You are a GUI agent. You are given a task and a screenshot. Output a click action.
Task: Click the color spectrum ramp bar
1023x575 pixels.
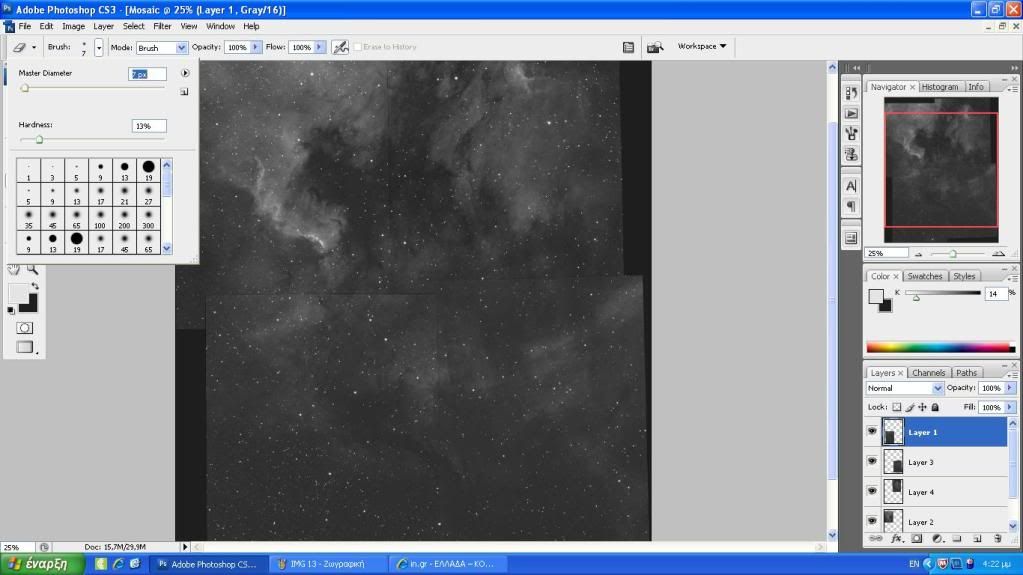coord(938,347)
